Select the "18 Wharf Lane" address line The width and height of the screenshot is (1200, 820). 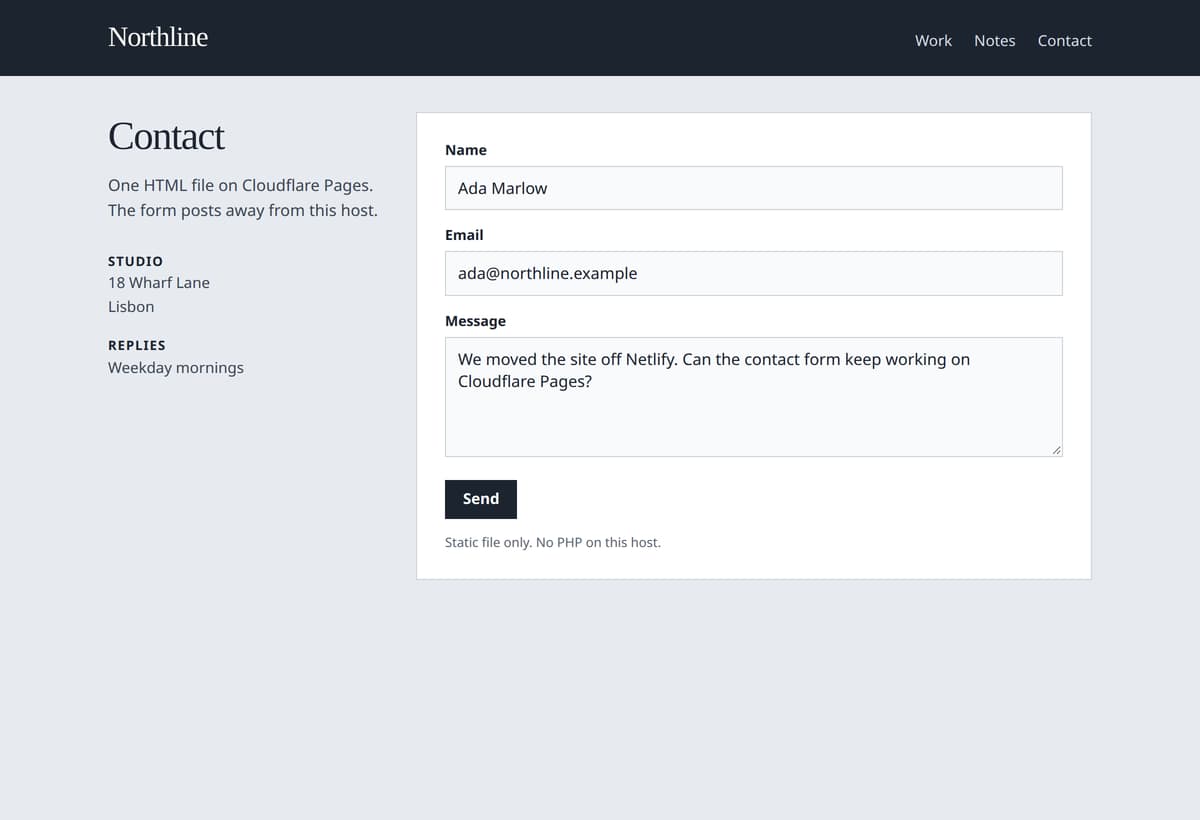159,283
